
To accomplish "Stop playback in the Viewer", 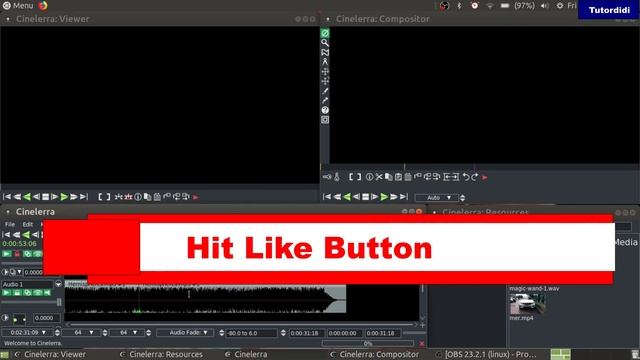I will tap(45, 197).
